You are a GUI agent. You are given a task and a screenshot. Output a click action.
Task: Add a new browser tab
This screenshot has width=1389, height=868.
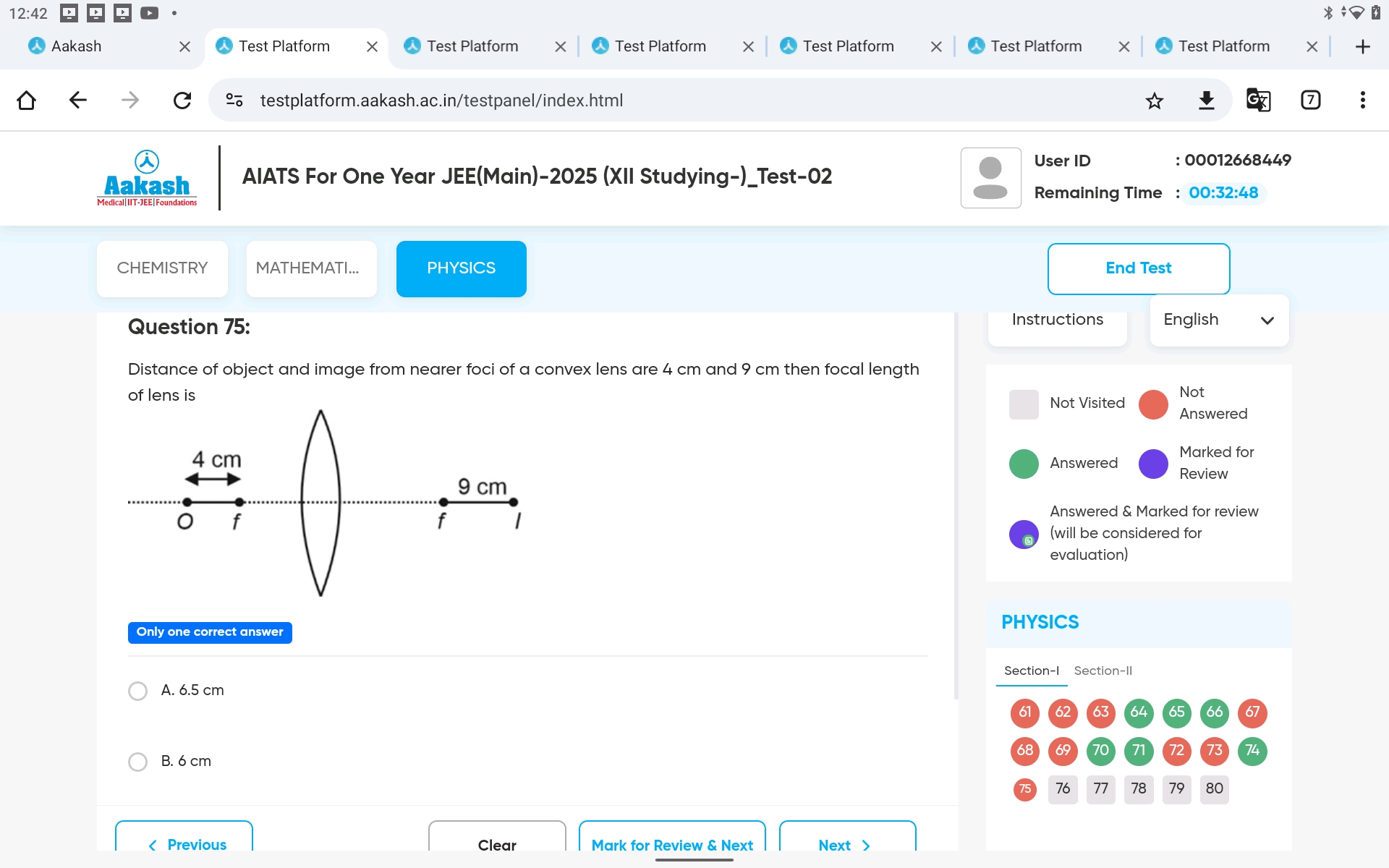1363,46
